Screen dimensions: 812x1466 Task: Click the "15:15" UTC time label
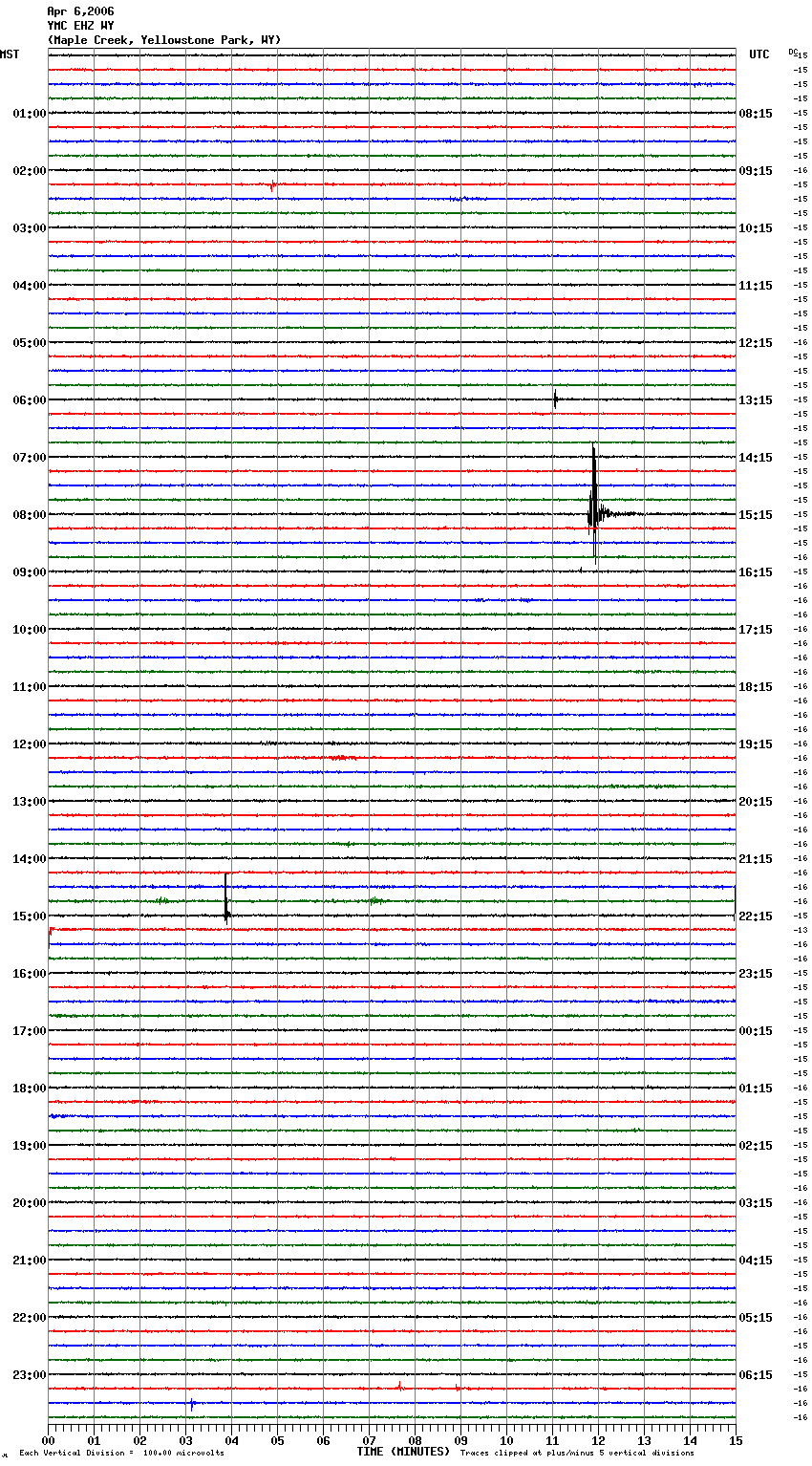756,515
